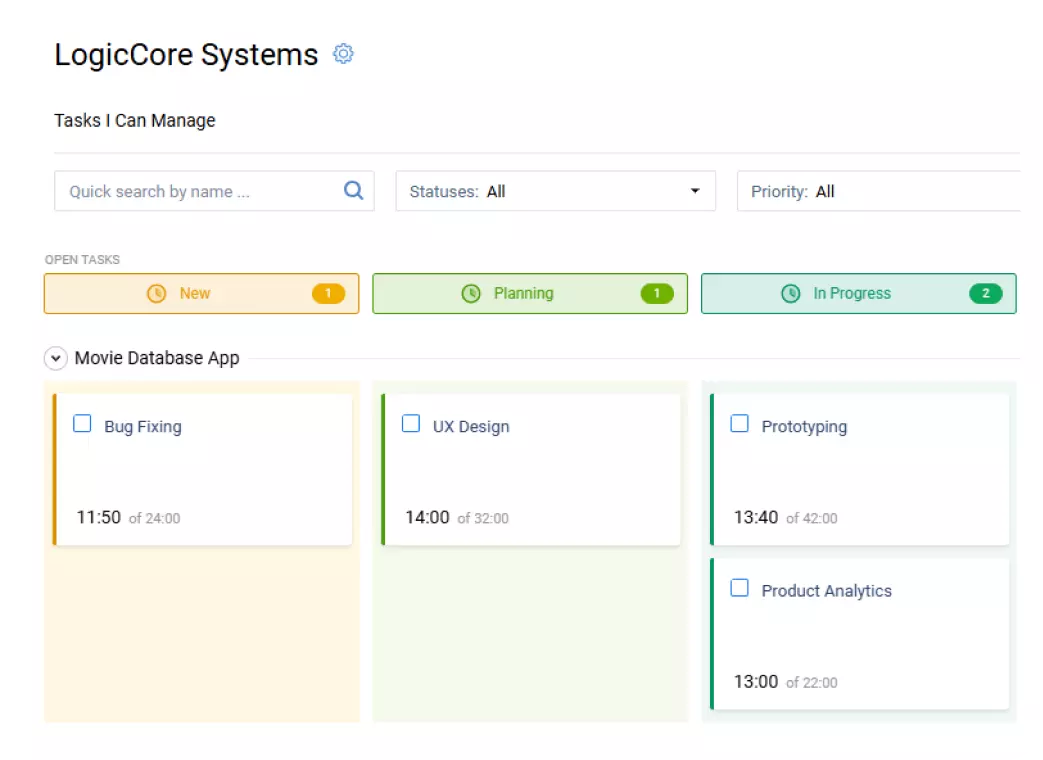Click clock icon in New status header

157,294
